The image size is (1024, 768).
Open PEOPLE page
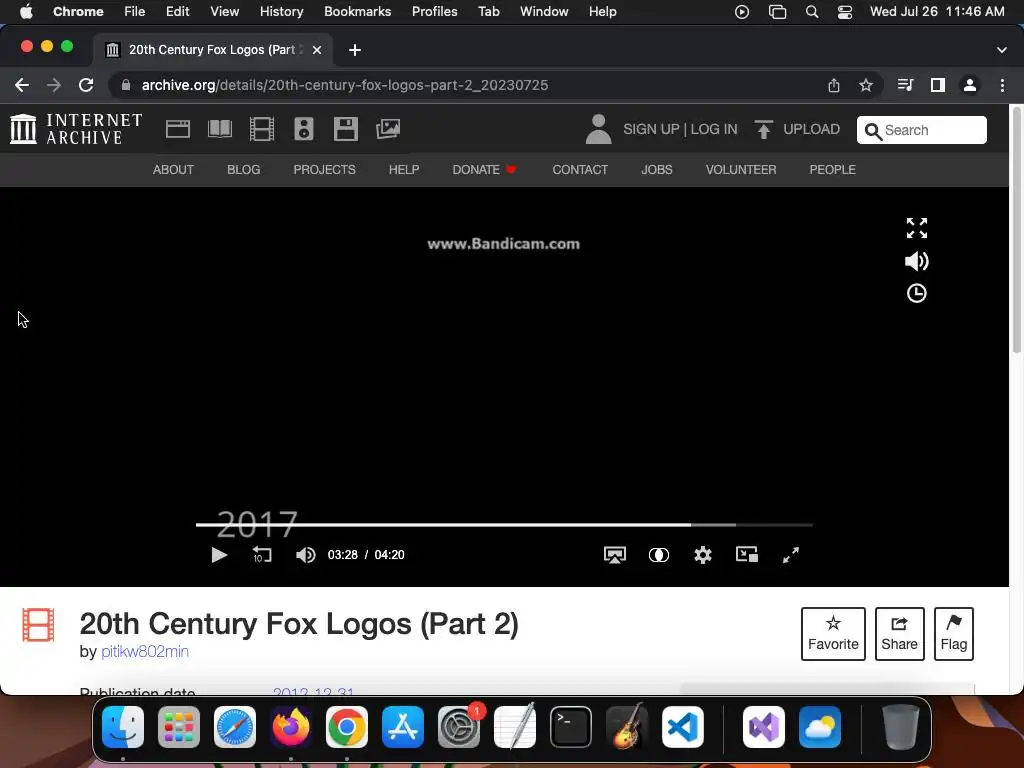(x=833, y=170)
